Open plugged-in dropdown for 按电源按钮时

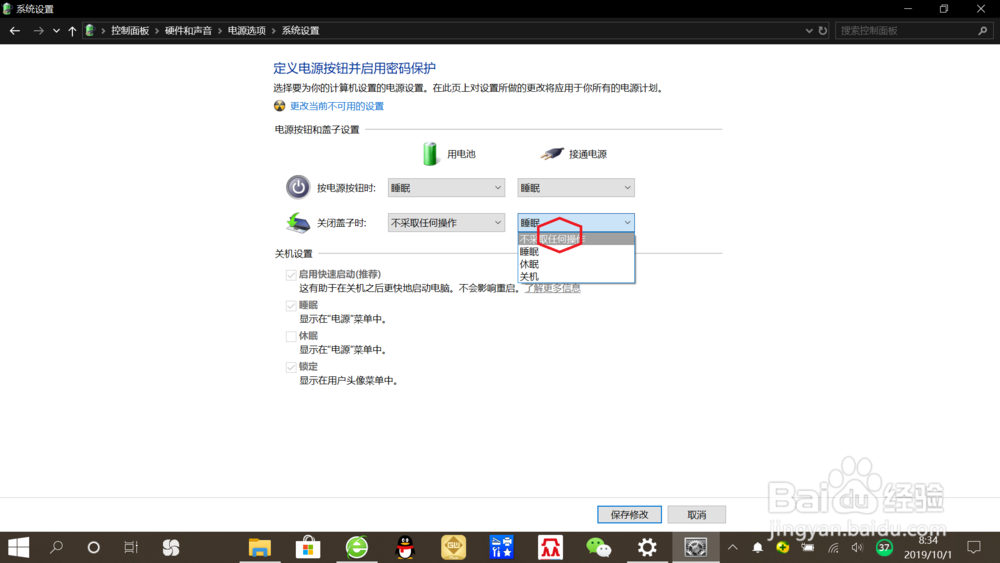click(x=575, y=187)
